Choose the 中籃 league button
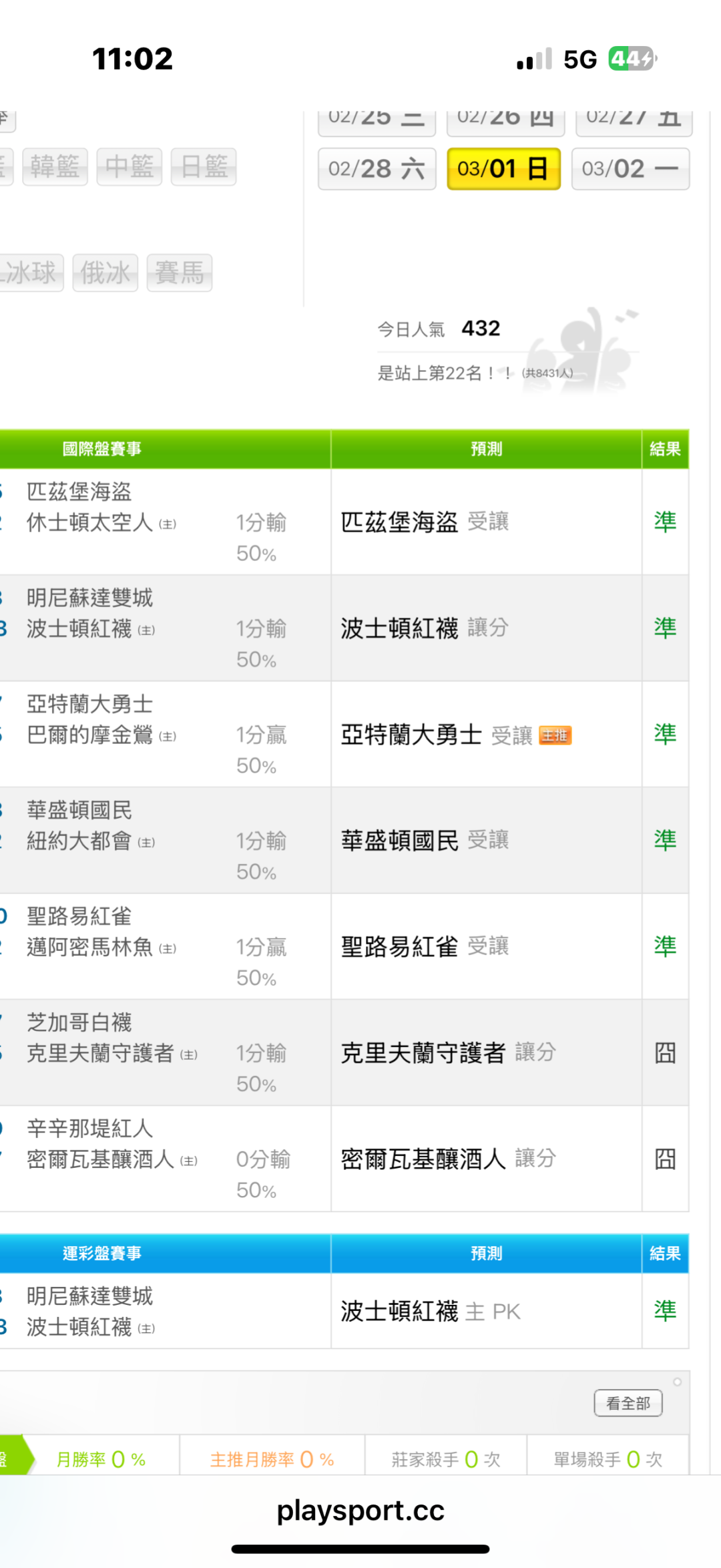The height and width of the screenshot is (1568, 721). [x=130, y=166]
